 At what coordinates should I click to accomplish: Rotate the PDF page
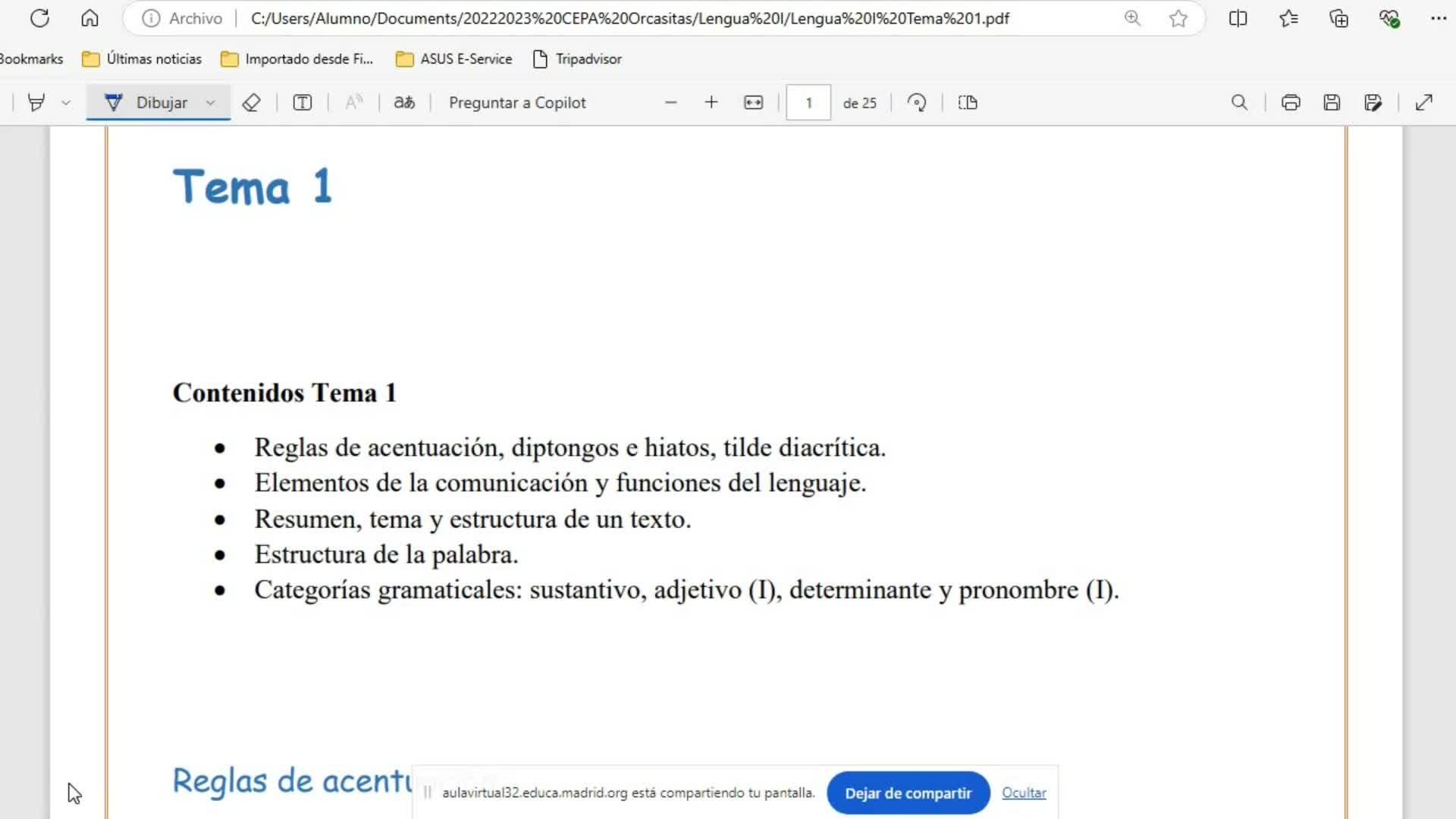[917, 102]
